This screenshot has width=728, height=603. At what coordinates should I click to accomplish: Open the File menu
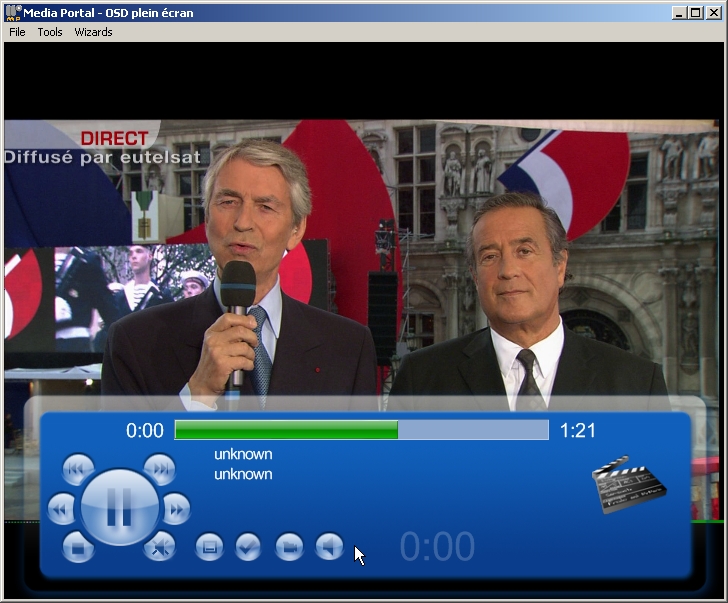17,32
